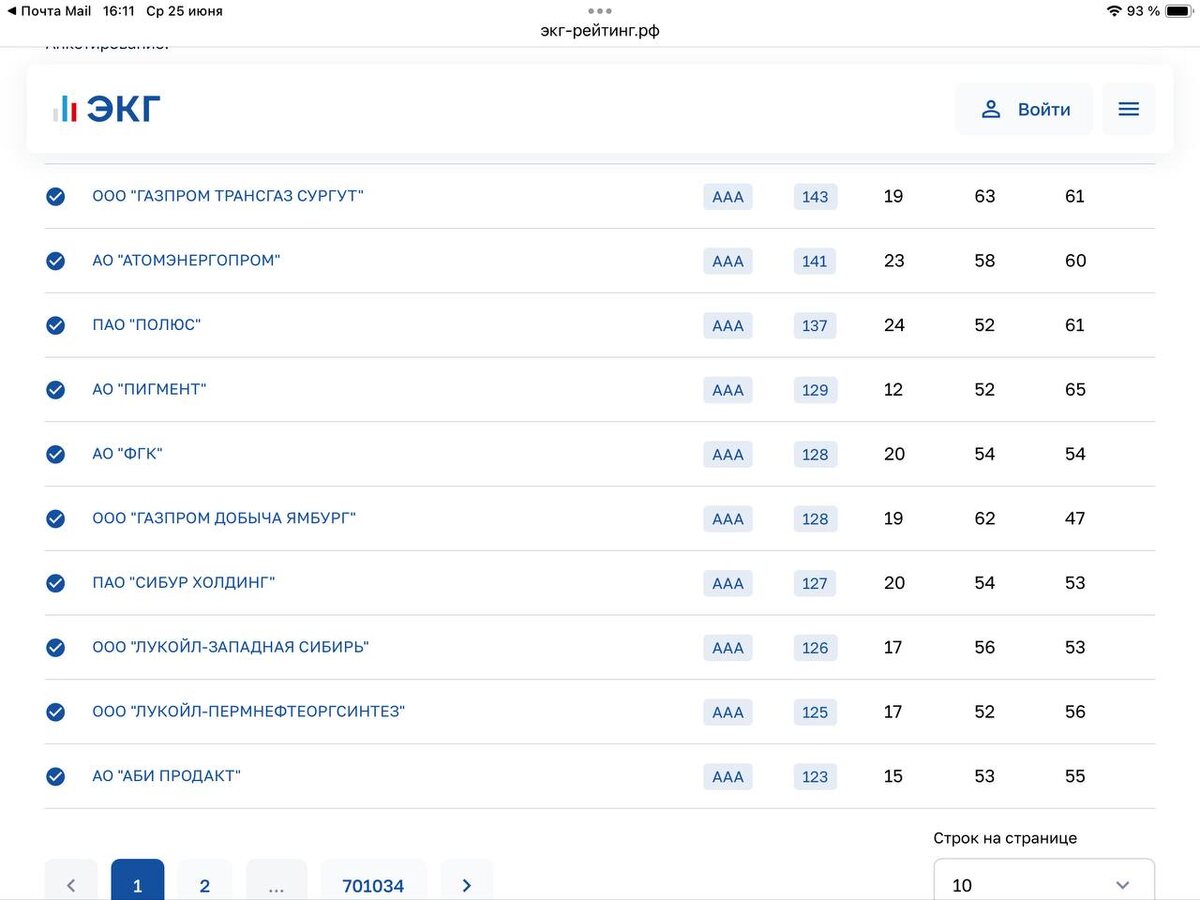
Task: Open АО "ПИГМЕНТ" company link
Action: click(x=149, y=389)
